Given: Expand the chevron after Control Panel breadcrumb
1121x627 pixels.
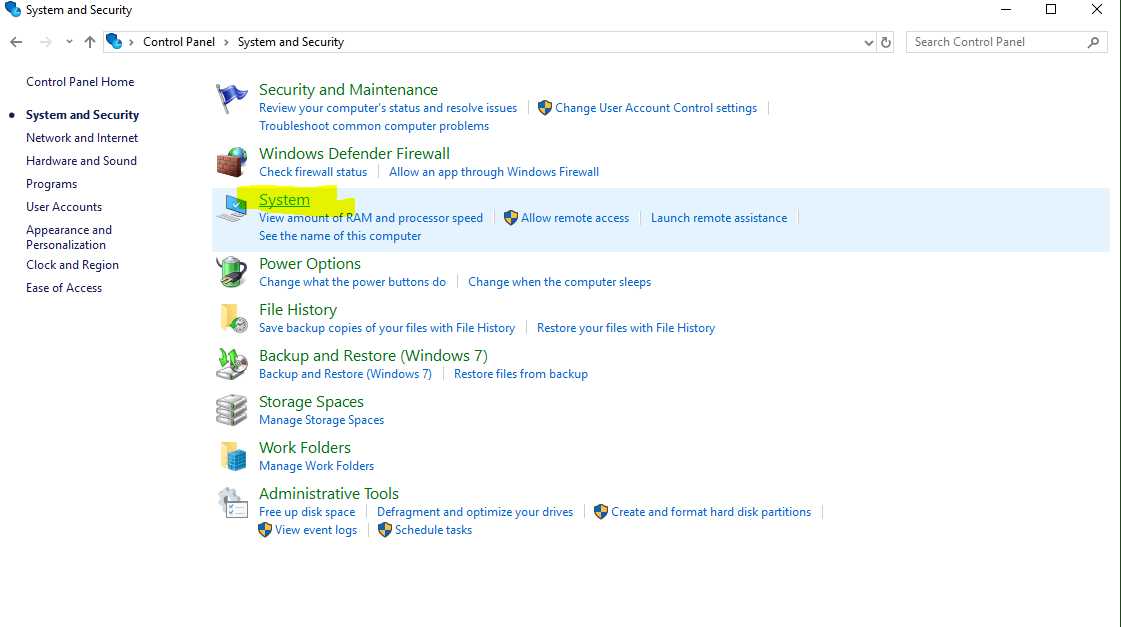Looking at the screenshot, I should (226, 42).
